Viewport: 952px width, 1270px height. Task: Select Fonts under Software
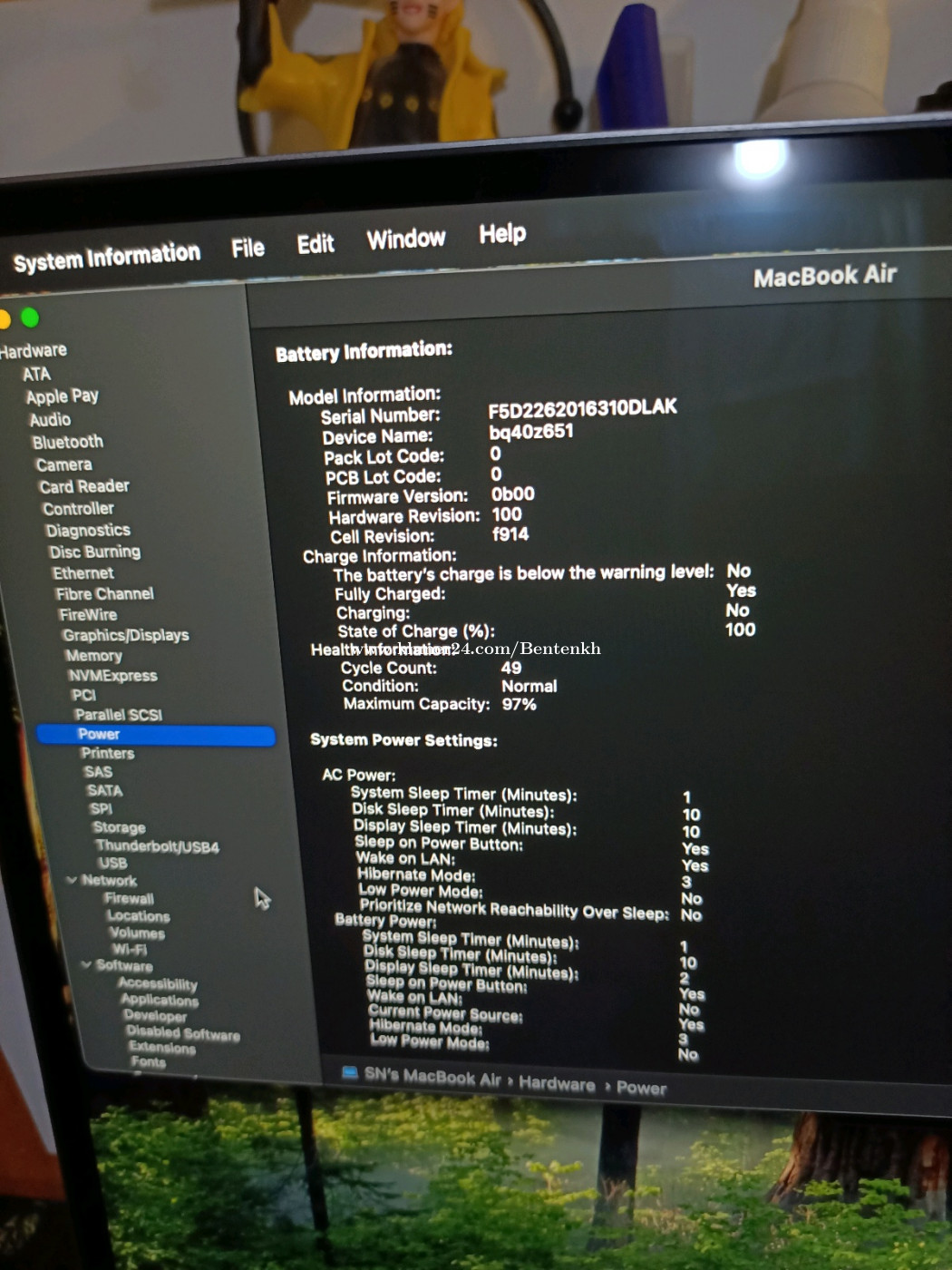[x=149, y=1062]
